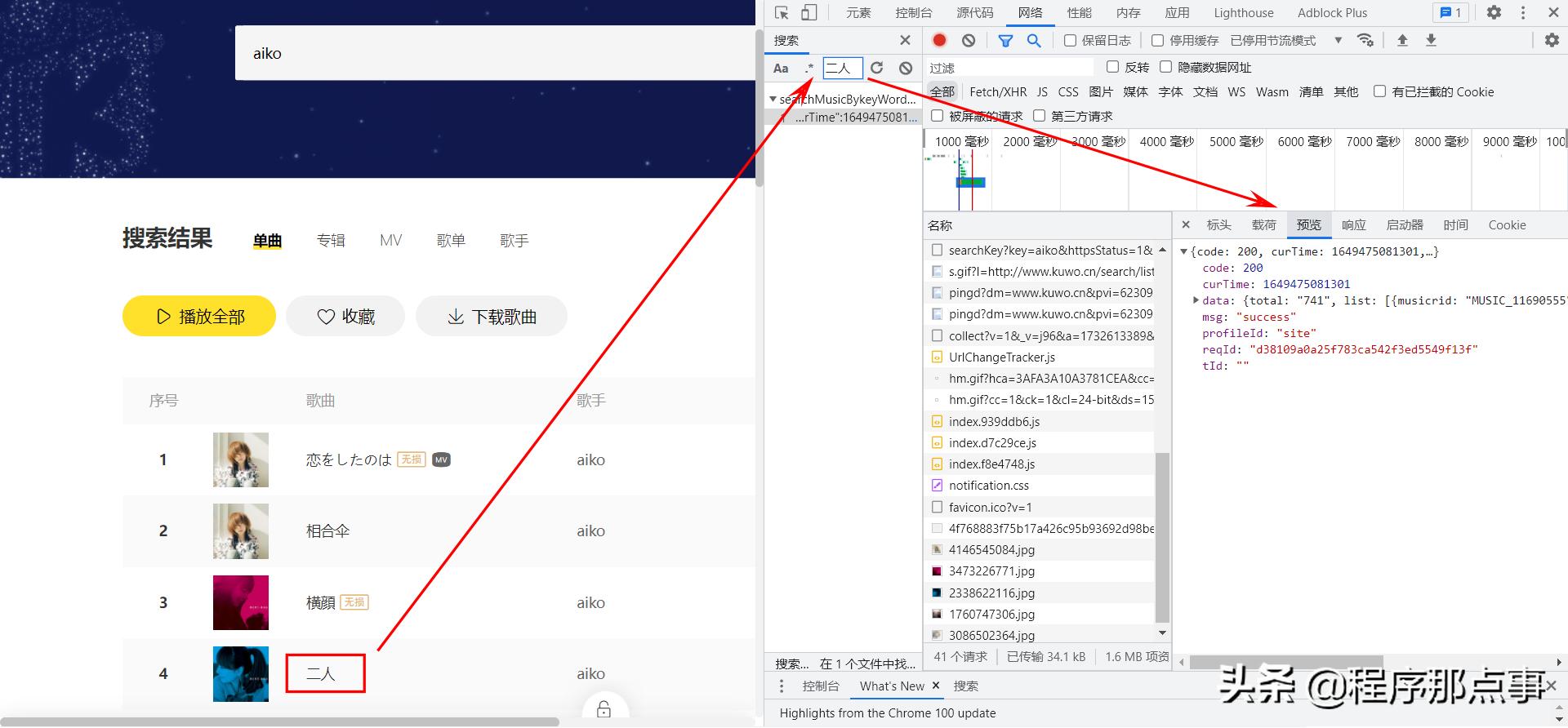Image resolution: width=1568 pixels, height=728 pixels.
Task: Open album thumbnail for song 相合伞
Action: pos(241,530)
